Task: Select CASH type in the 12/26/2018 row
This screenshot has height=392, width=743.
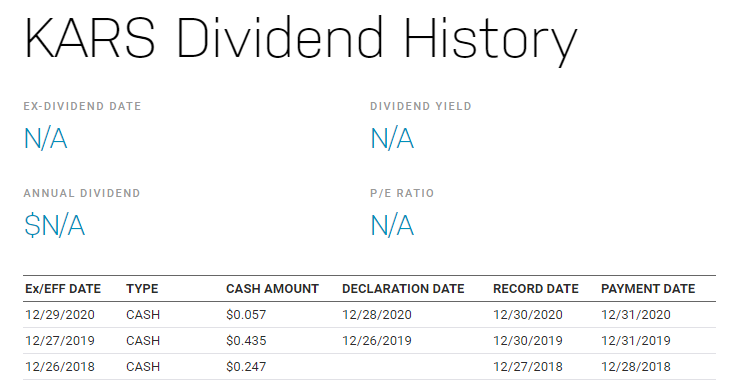Action: coord(143,367)
